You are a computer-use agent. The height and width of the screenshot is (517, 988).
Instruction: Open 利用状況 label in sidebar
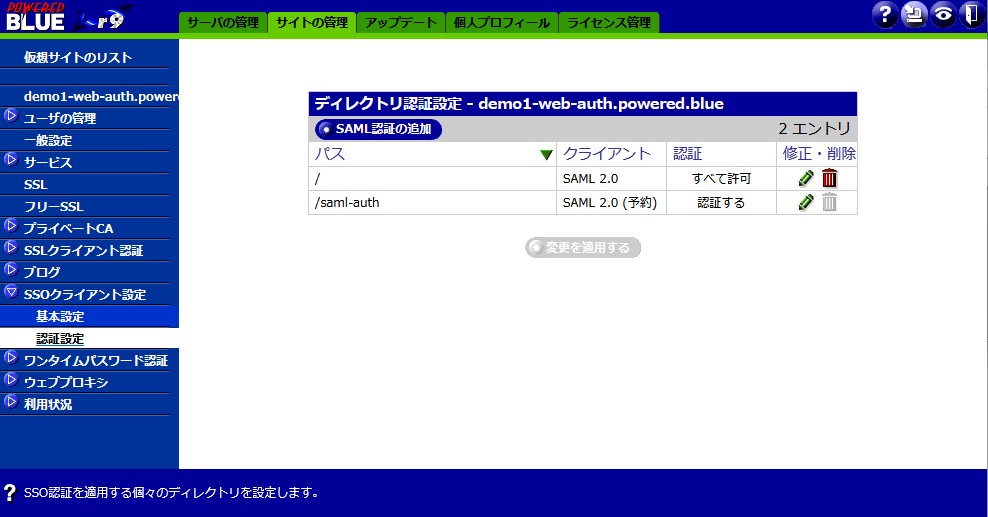pyautogui.click(x=48, y=404)
